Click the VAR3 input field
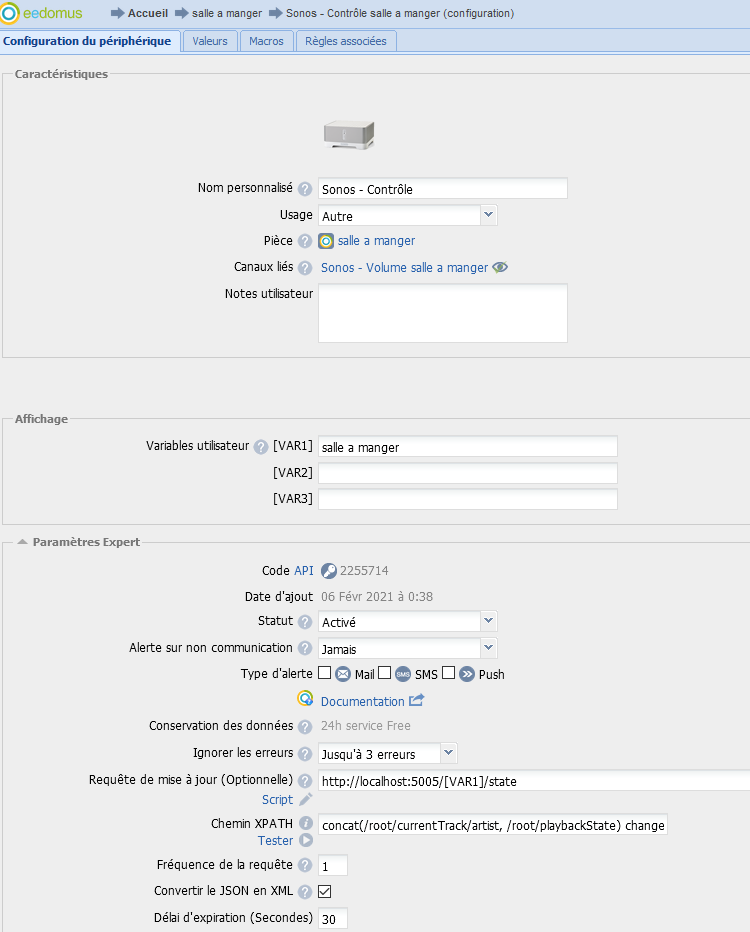 coord(468,499)
